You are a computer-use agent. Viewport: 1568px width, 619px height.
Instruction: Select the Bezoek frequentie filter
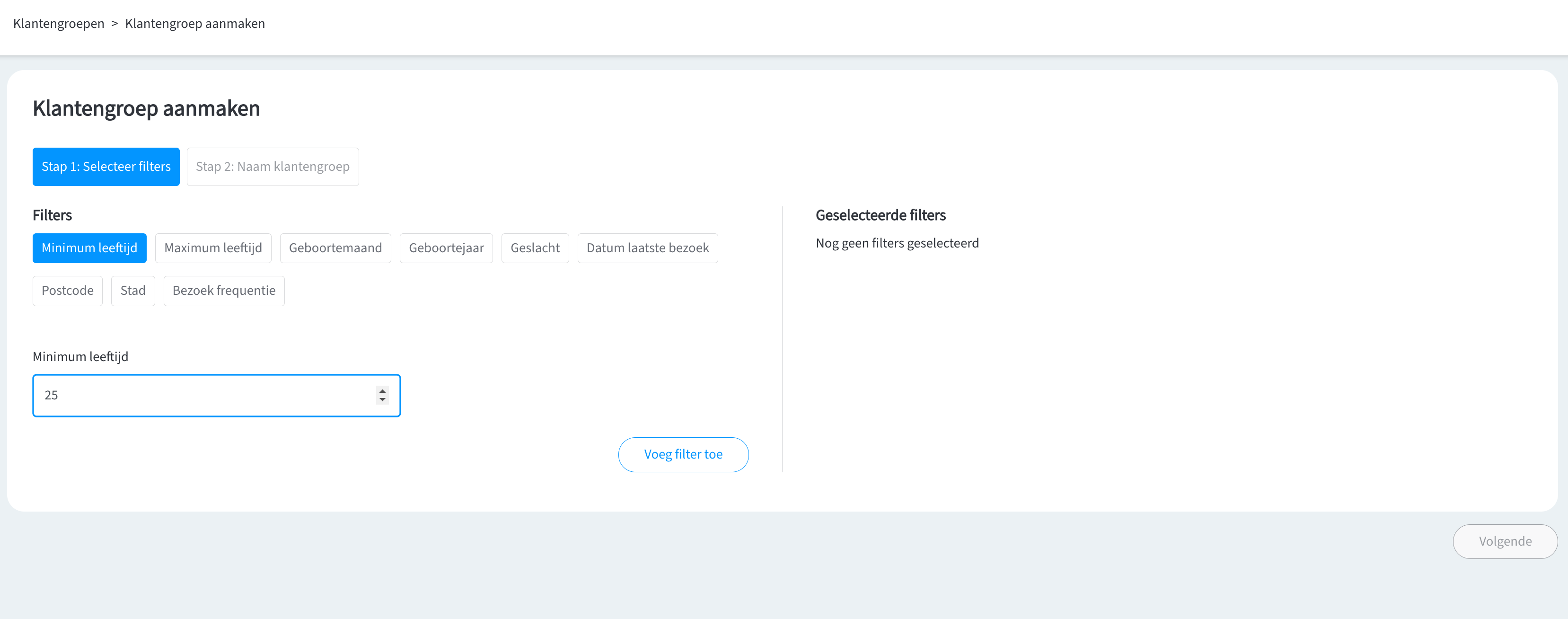[224, 291]
